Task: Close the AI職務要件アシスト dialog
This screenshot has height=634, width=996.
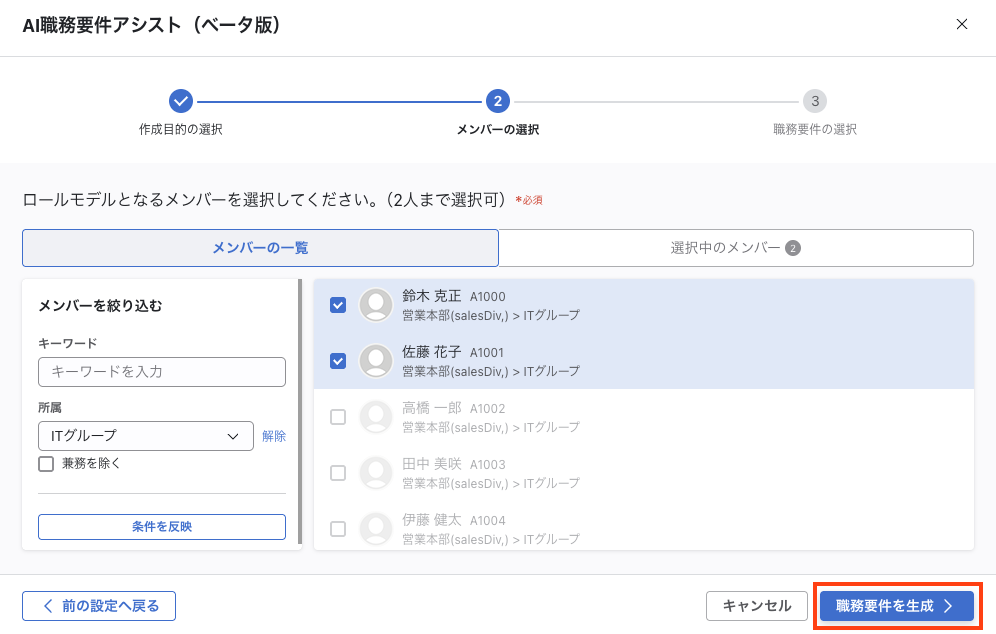Action: click(x=962, y=24)
